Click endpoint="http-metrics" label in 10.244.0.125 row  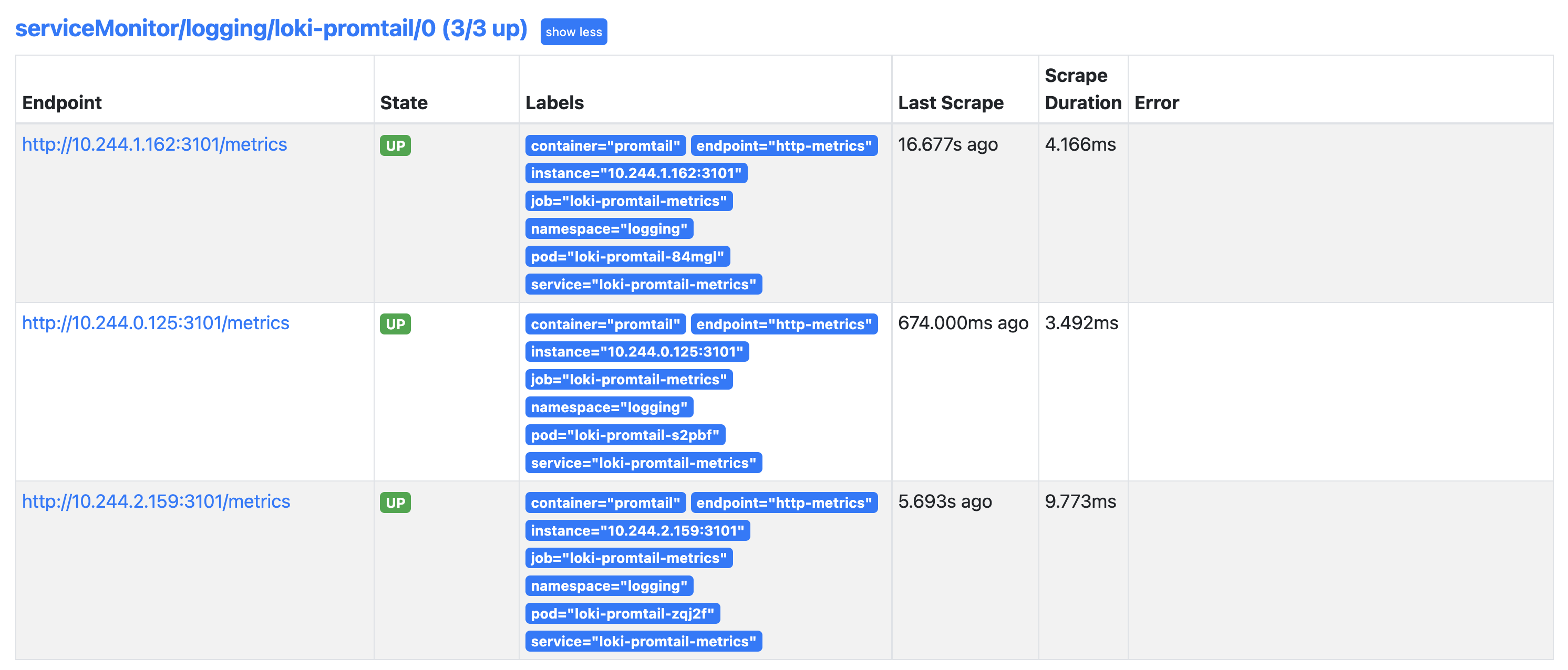[784, 324]
